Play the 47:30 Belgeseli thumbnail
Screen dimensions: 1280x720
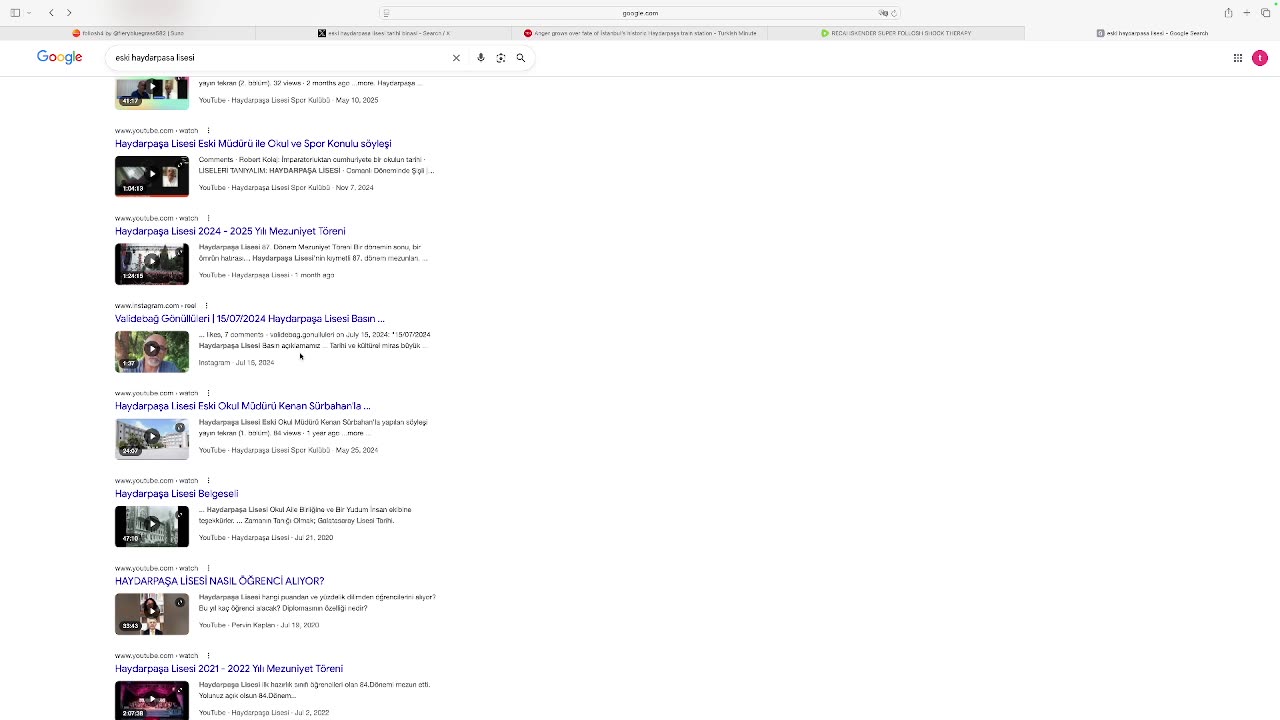click(152, 526)
